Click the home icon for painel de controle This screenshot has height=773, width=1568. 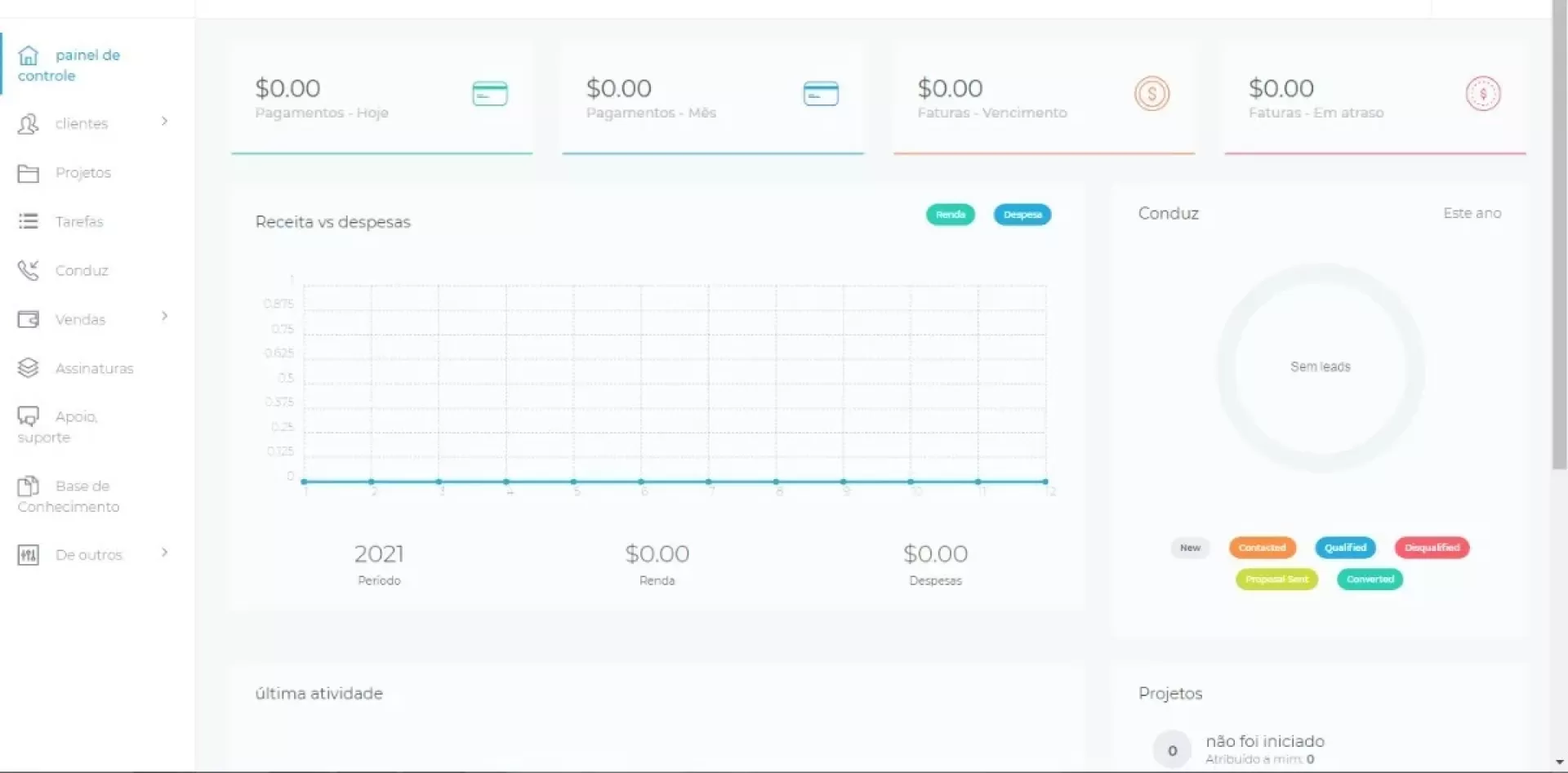(29, 56)
